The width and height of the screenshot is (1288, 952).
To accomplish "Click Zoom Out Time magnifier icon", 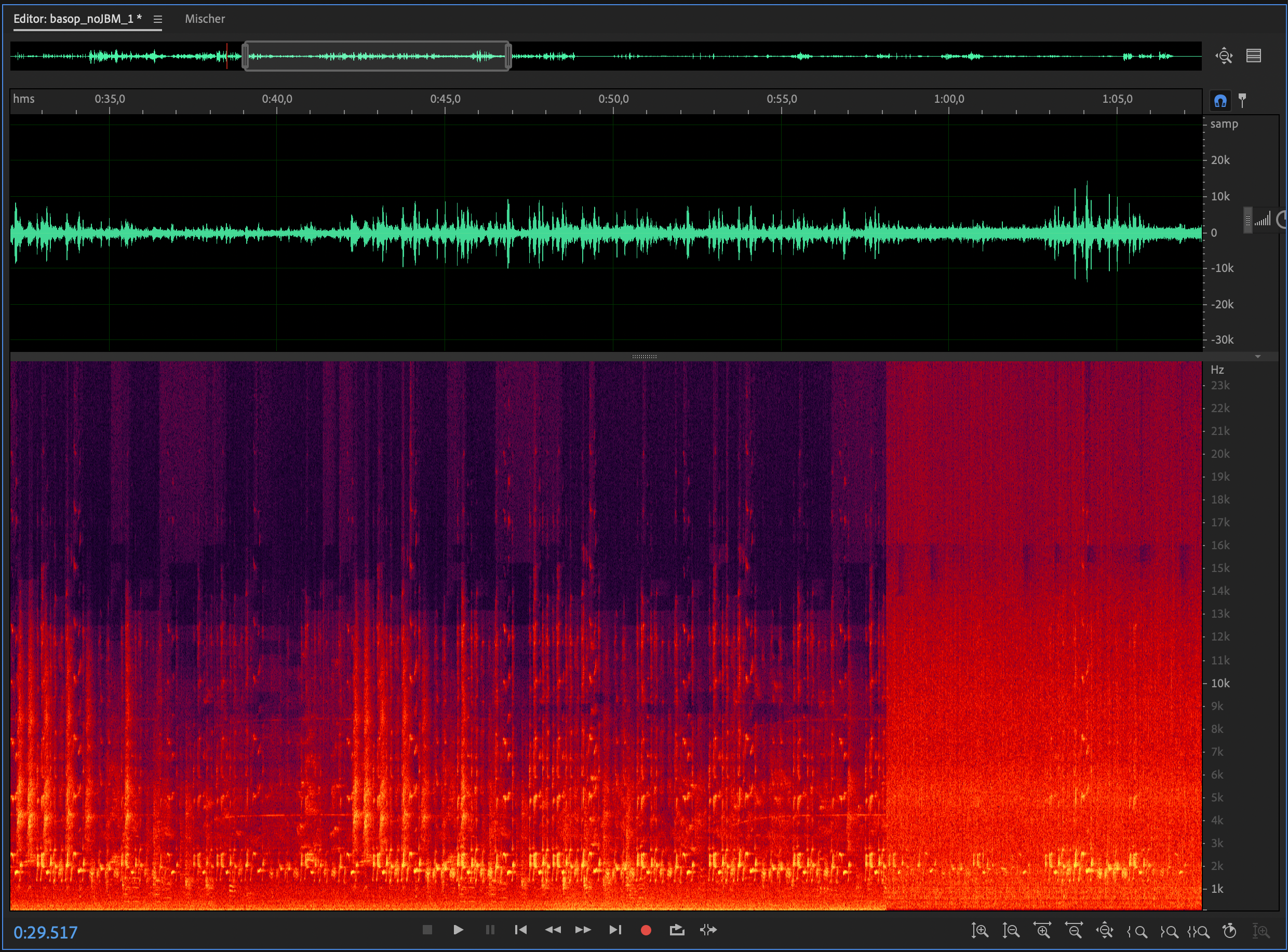I will [x=1074, y=930].
